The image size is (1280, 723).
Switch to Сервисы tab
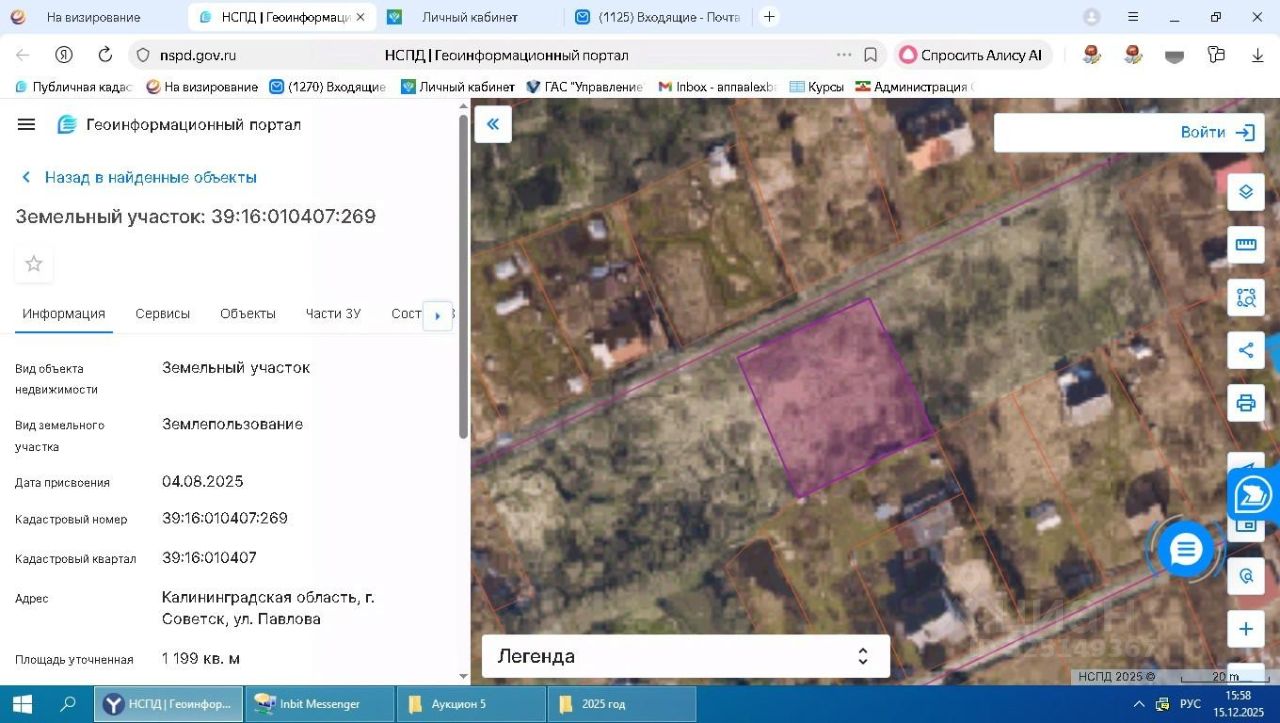(163, 313)
